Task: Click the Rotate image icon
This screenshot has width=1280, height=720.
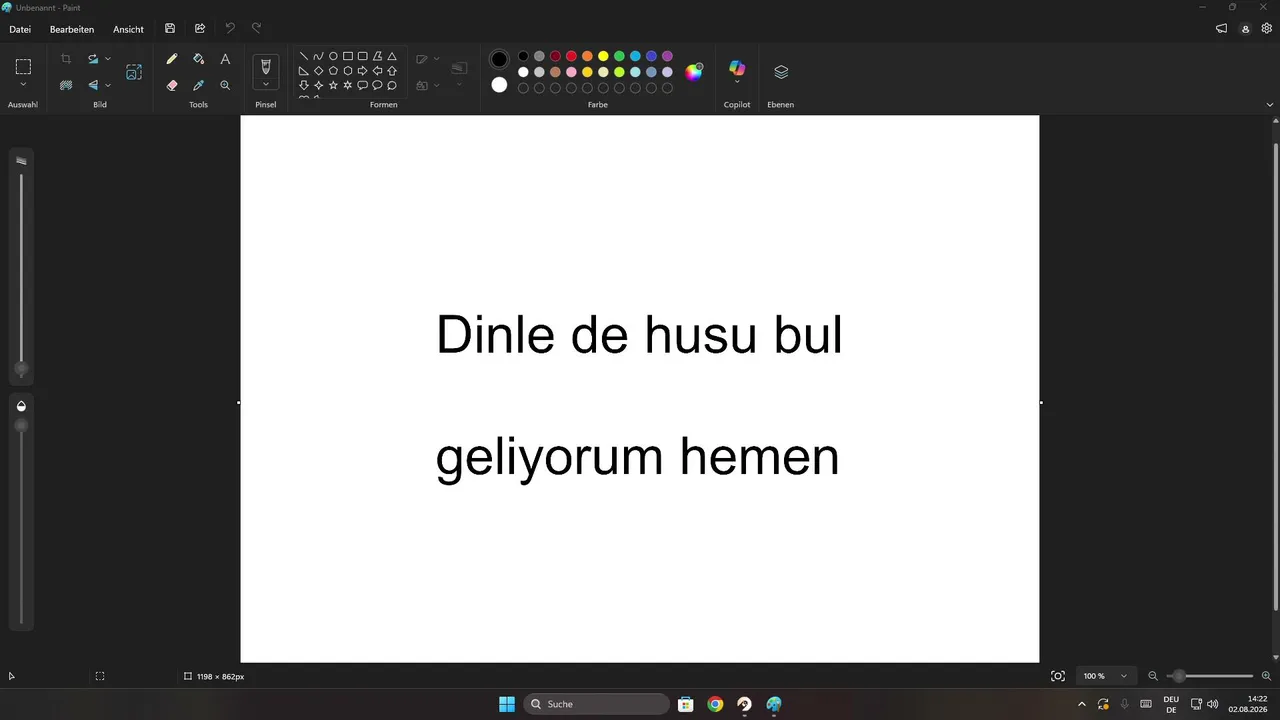Action: coord(93,59)
